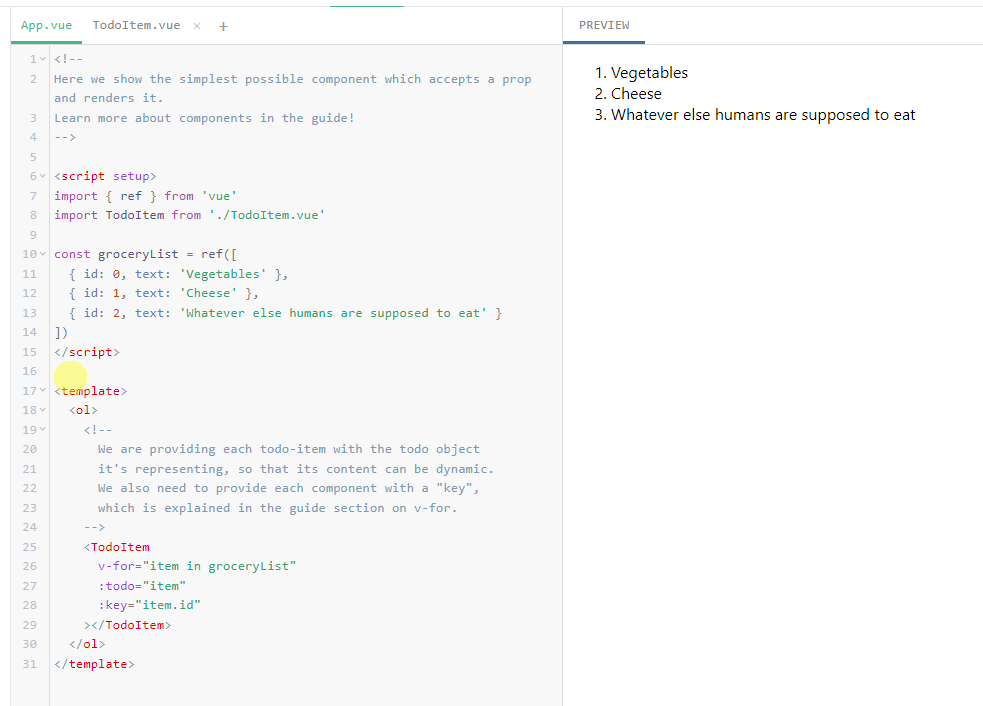Open the TodoItem.vue file tab

point(136,26)
